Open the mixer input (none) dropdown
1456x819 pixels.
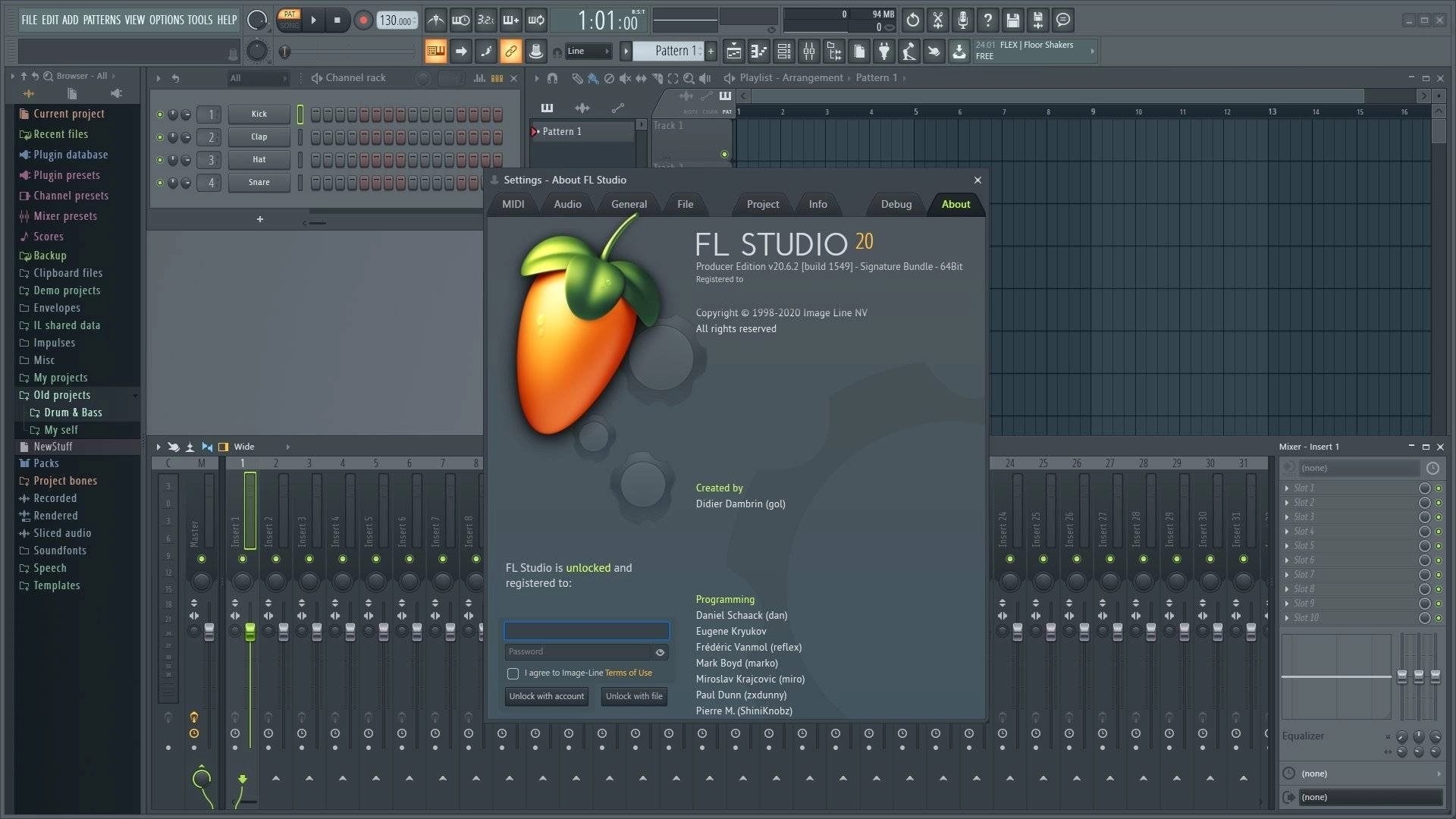[x=1359, y=469]
